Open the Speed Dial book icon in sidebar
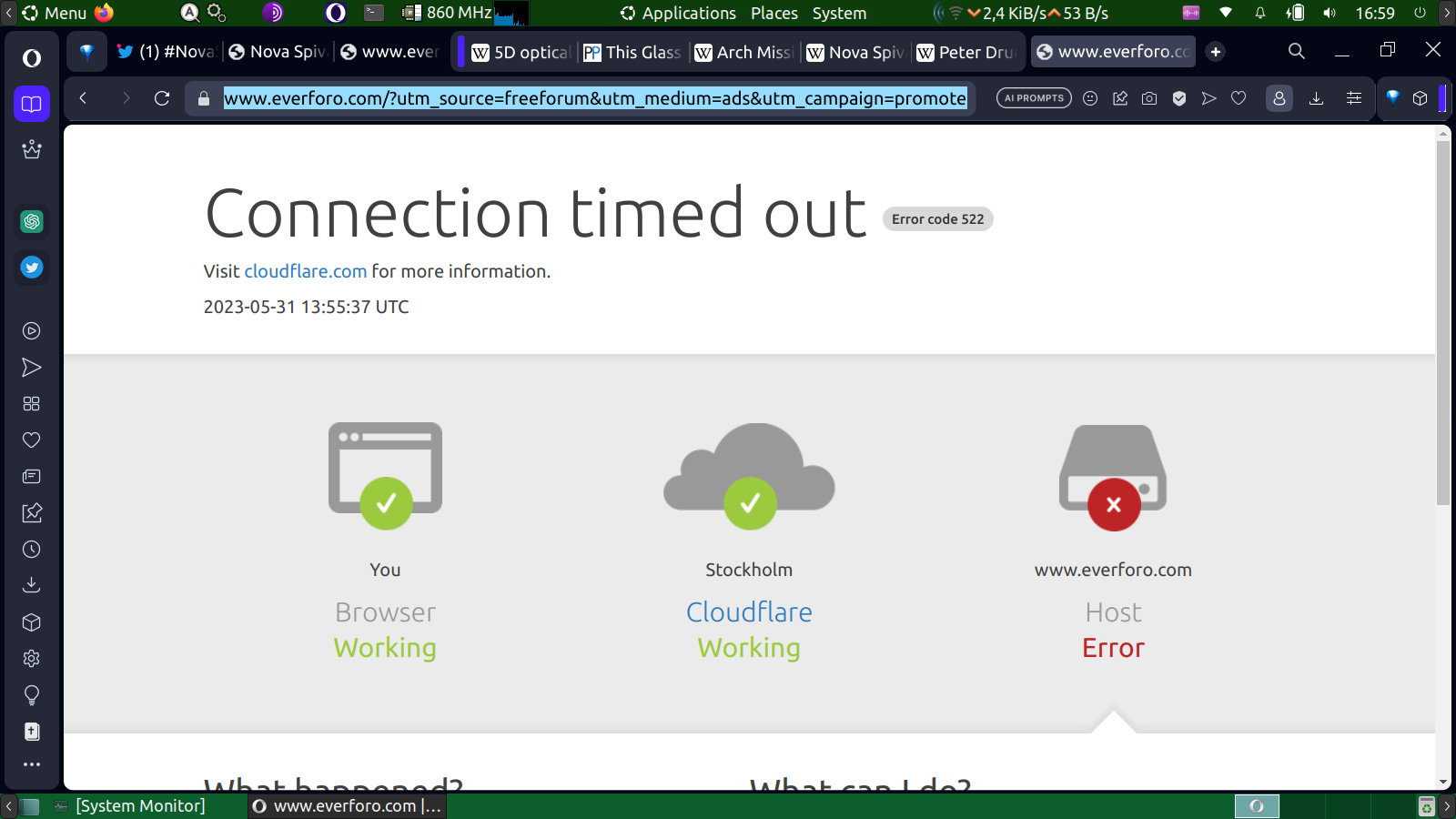The width and height of the screenshot is (1456, 819). click(32, 104)
